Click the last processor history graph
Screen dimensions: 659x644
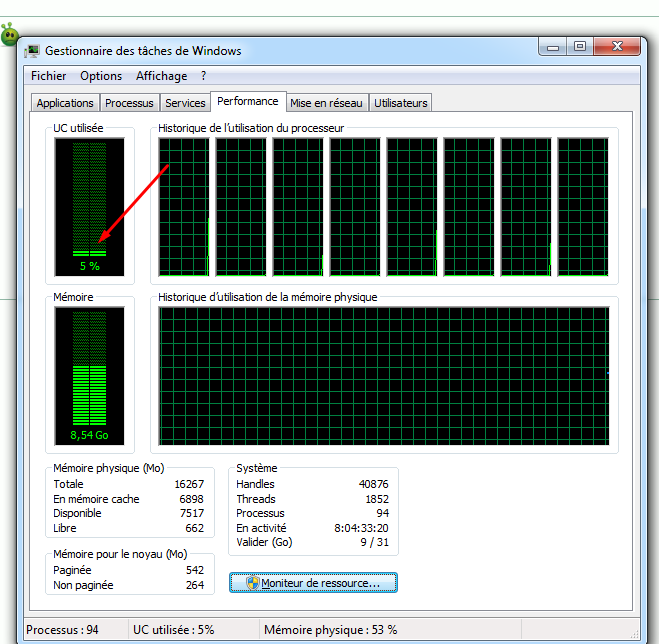[583, 207]
